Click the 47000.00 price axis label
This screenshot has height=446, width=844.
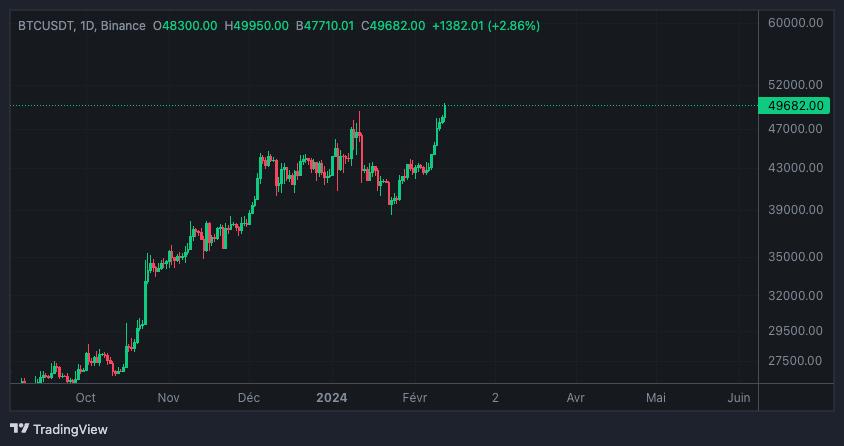point(796,129)
